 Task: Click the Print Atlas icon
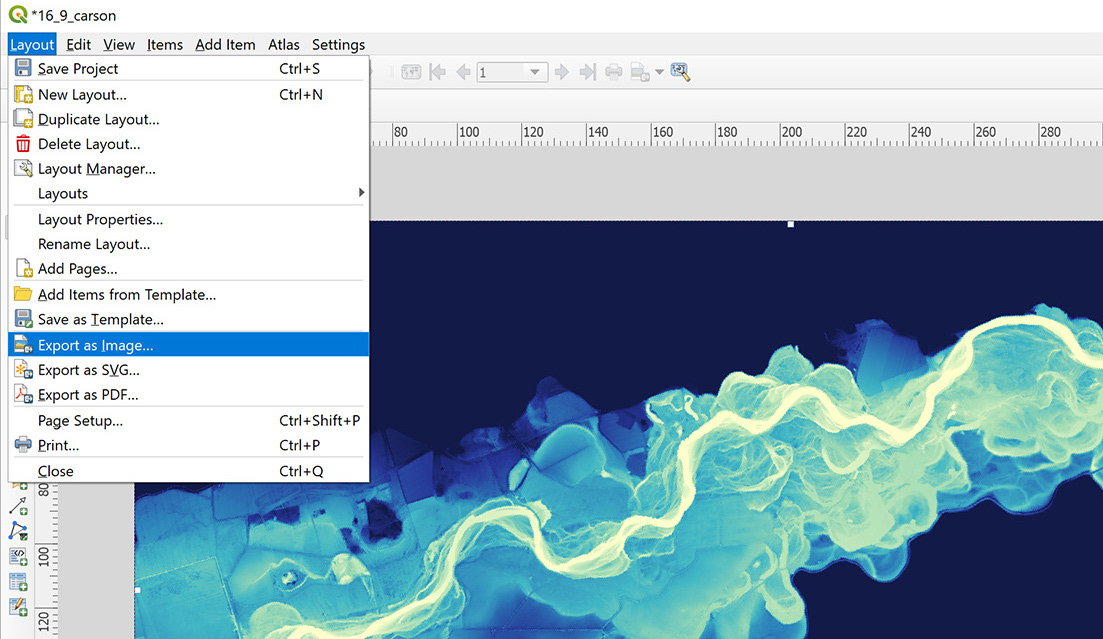click(614, 72)
